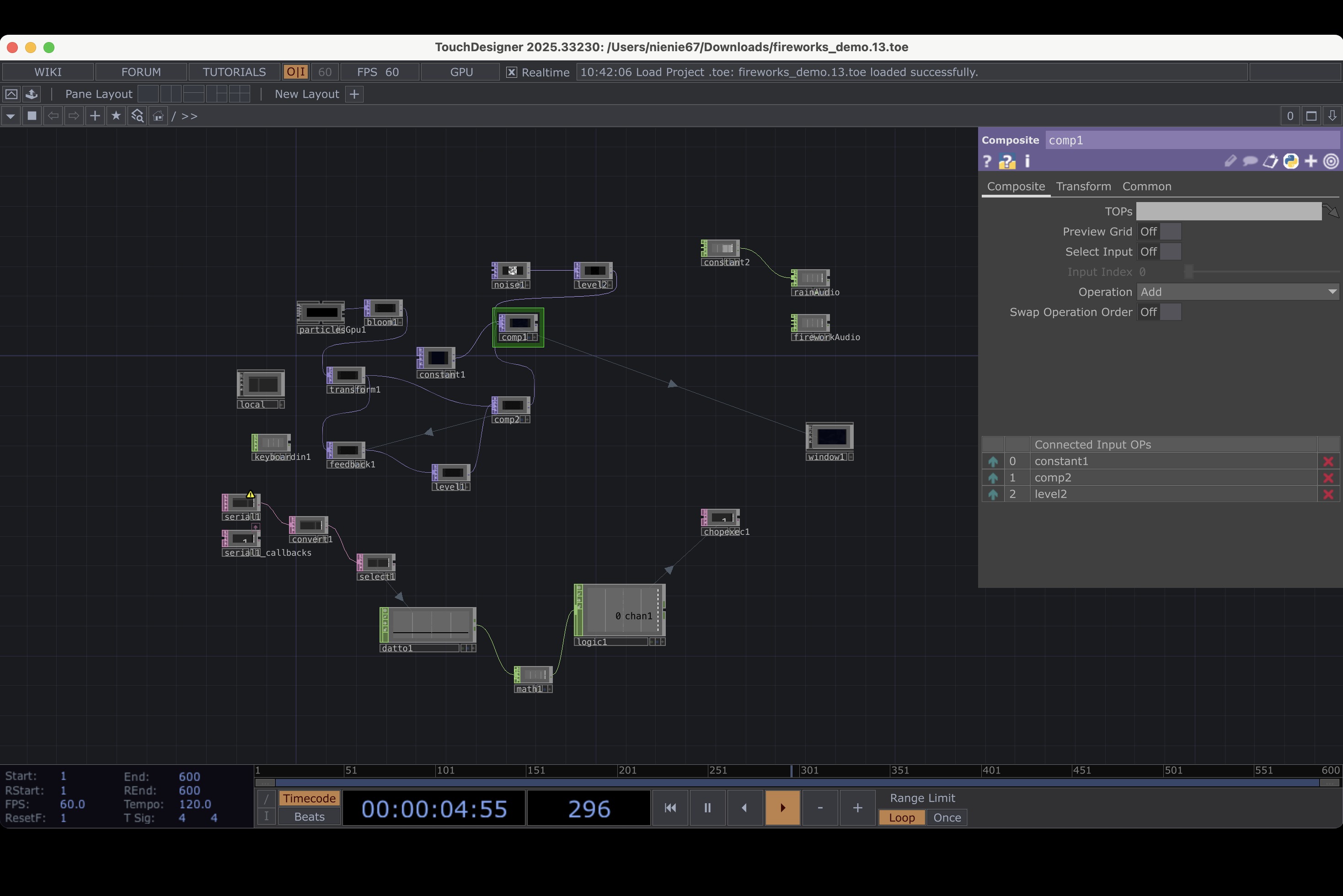The width and height of the screenshot is (1343, 896).
Task: Open the search network magnifier icon
Action: pyautogui.click(x=137, y=116)
